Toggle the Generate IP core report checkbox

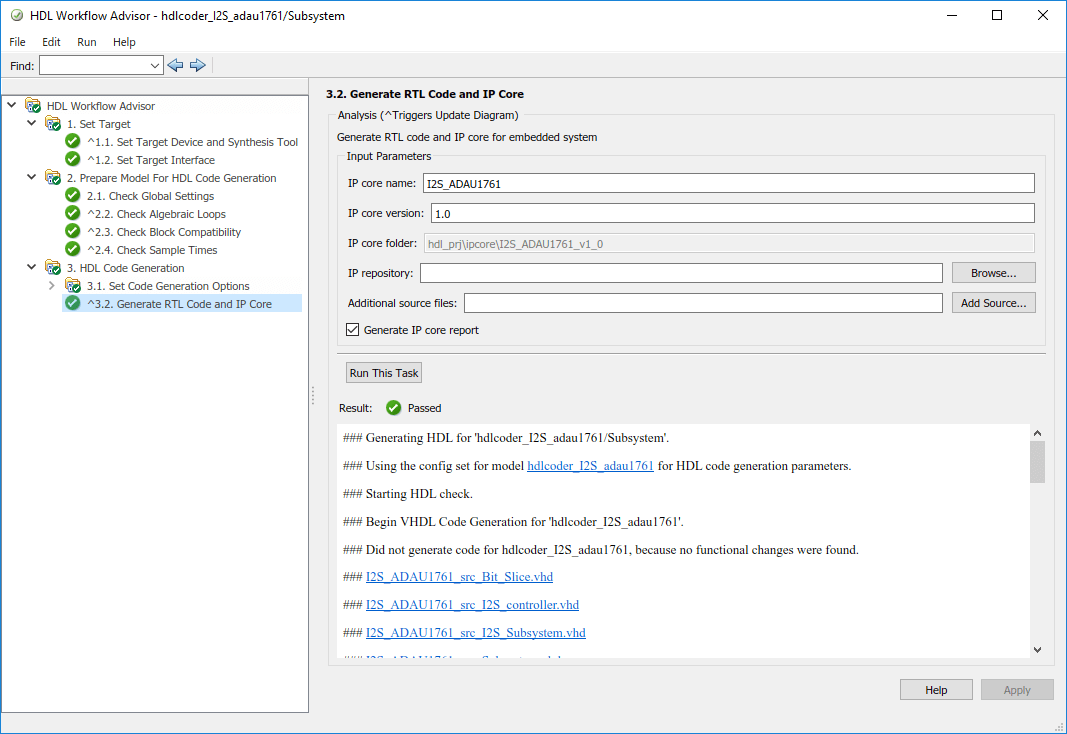click(352, 330)
